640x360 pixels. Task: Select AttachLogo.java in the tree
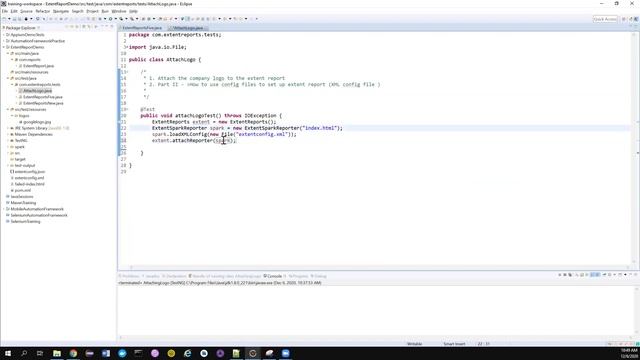[x=37, y=91]
